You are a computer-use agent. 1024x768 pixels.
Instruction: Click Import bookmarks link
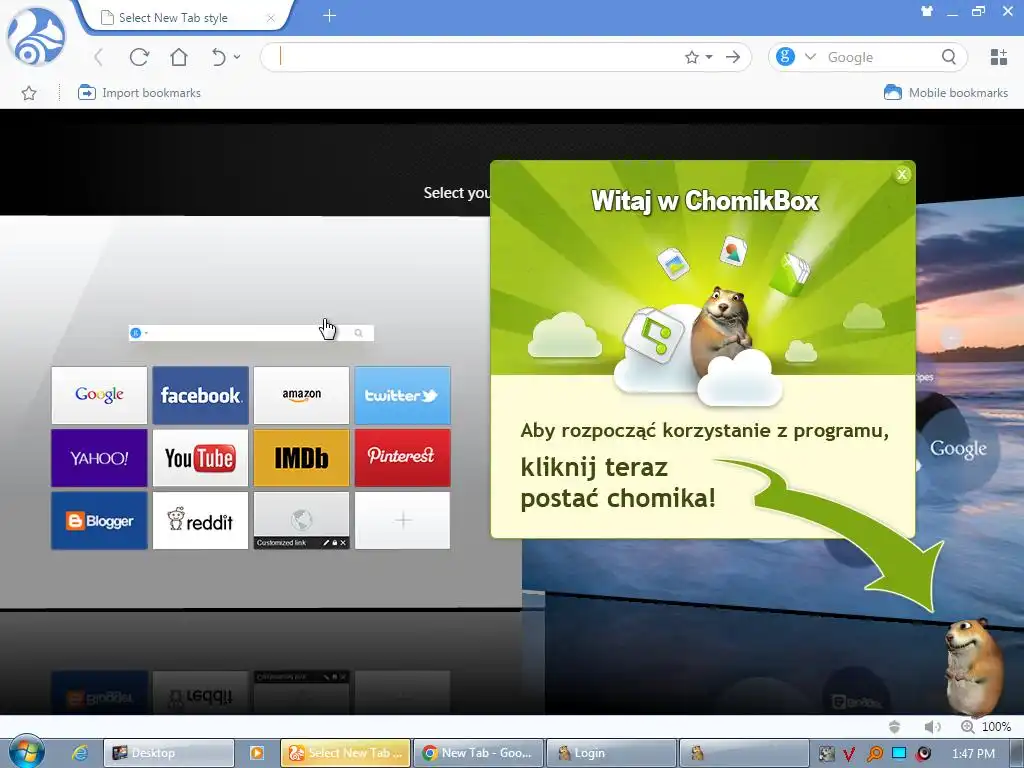139,93
